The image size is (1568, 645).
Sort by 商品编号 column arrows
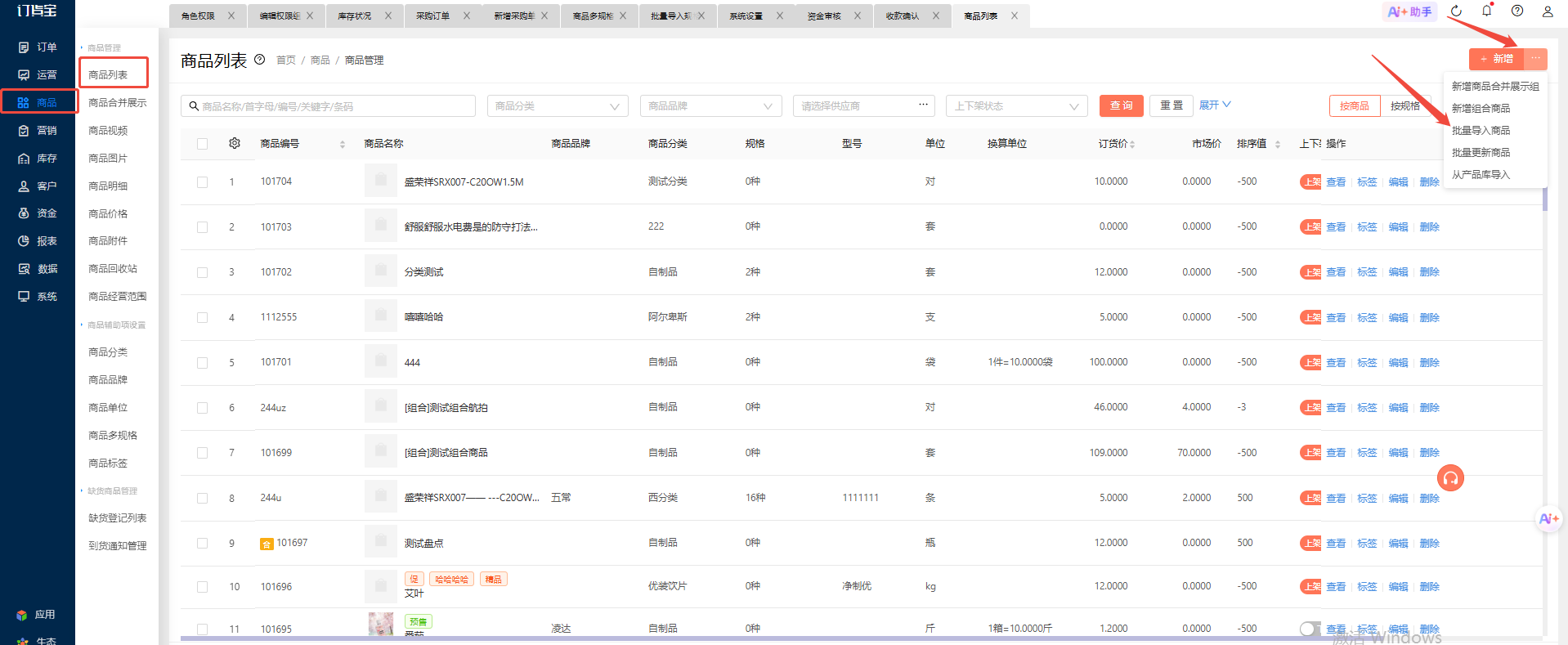pos(342,144)
